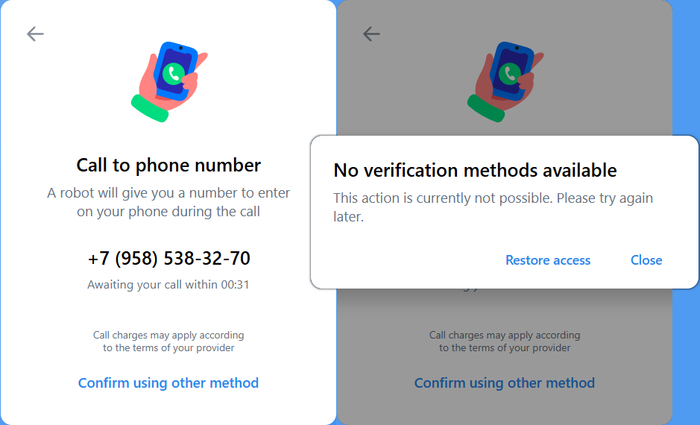
Task: Click the call charges note in the white panel
Action: 168,342
